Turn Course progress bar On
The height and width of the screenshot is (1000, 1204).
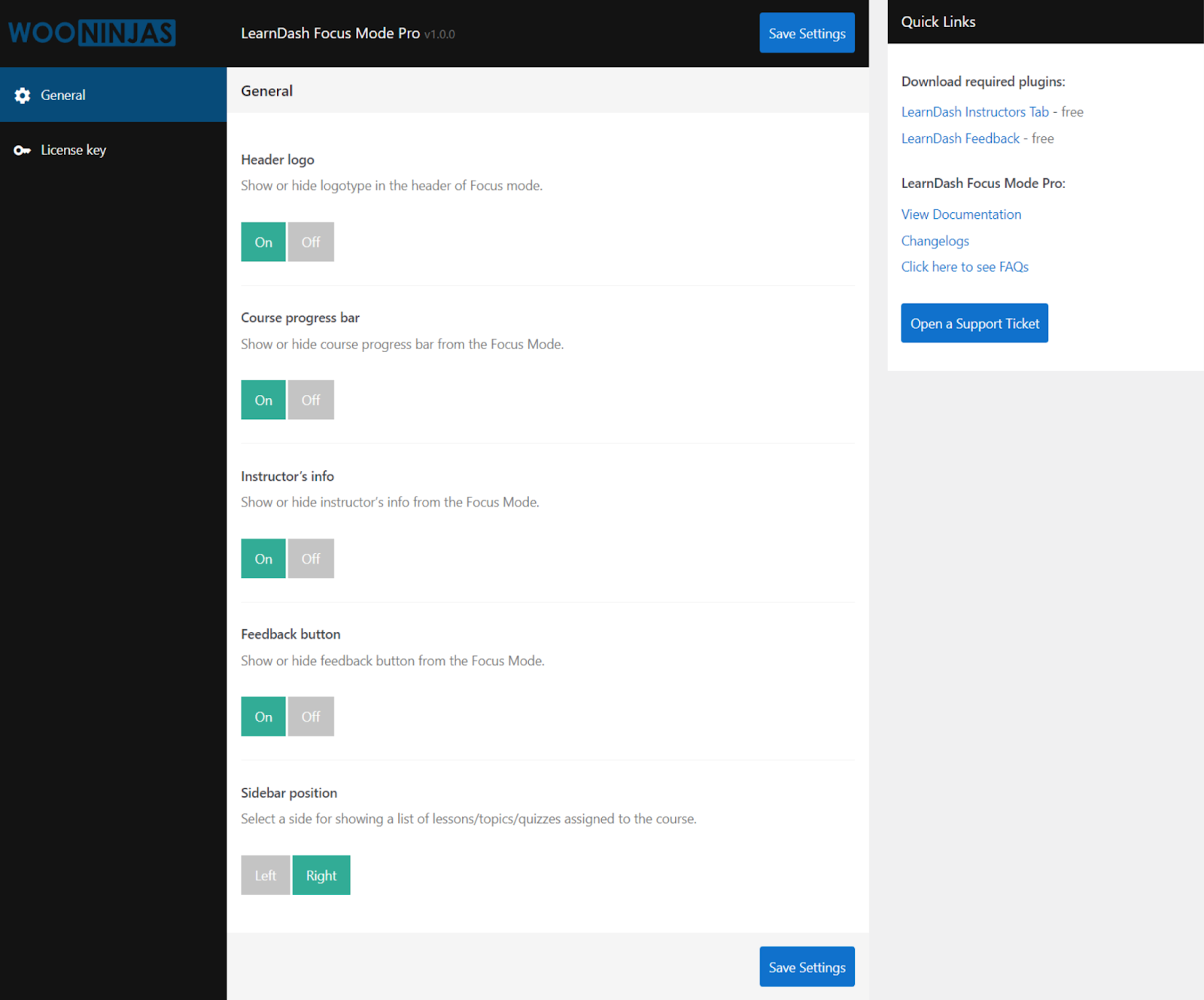click(x=263, y=400)
